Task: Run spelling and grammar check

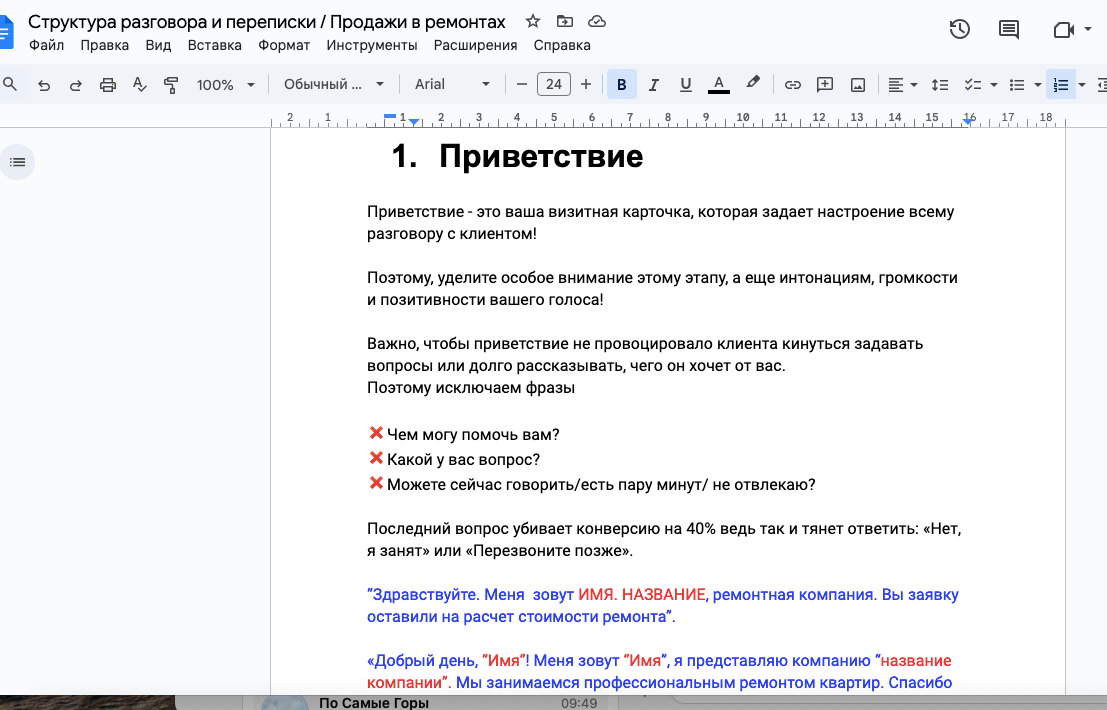Action: (140, 85)
